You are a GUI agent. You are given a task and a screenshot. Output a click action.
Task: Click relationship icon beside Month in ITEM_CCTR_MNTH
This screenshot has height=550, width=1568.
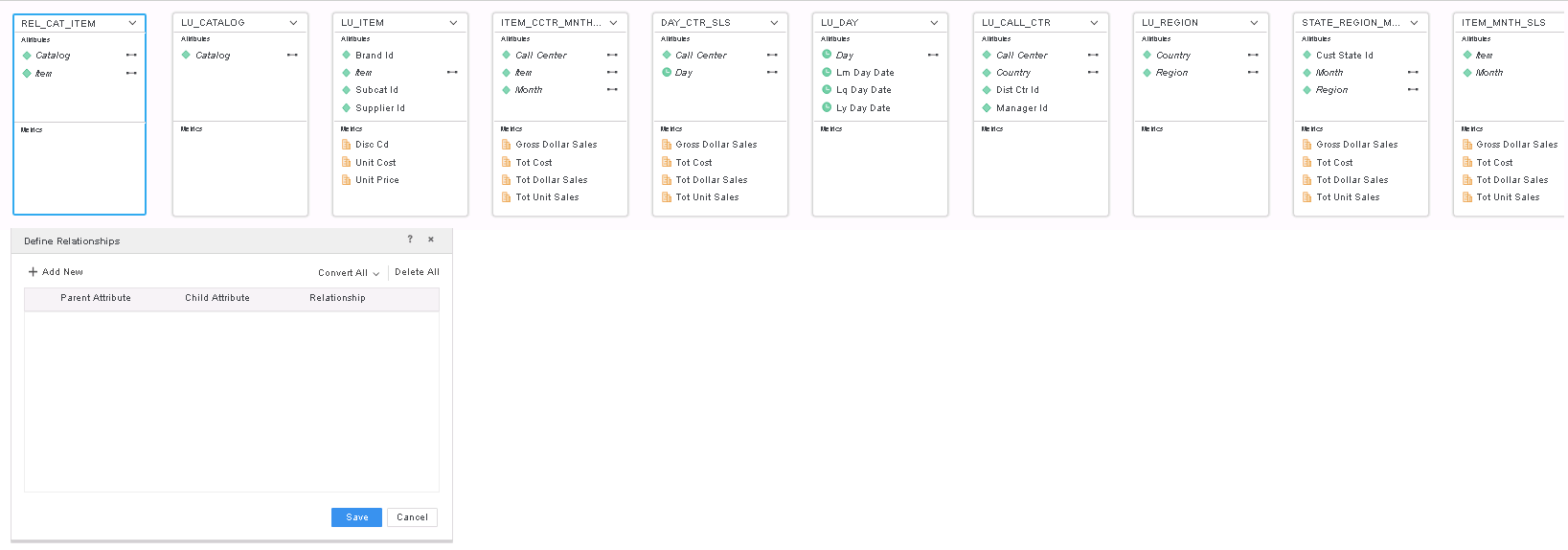(612, 90)
